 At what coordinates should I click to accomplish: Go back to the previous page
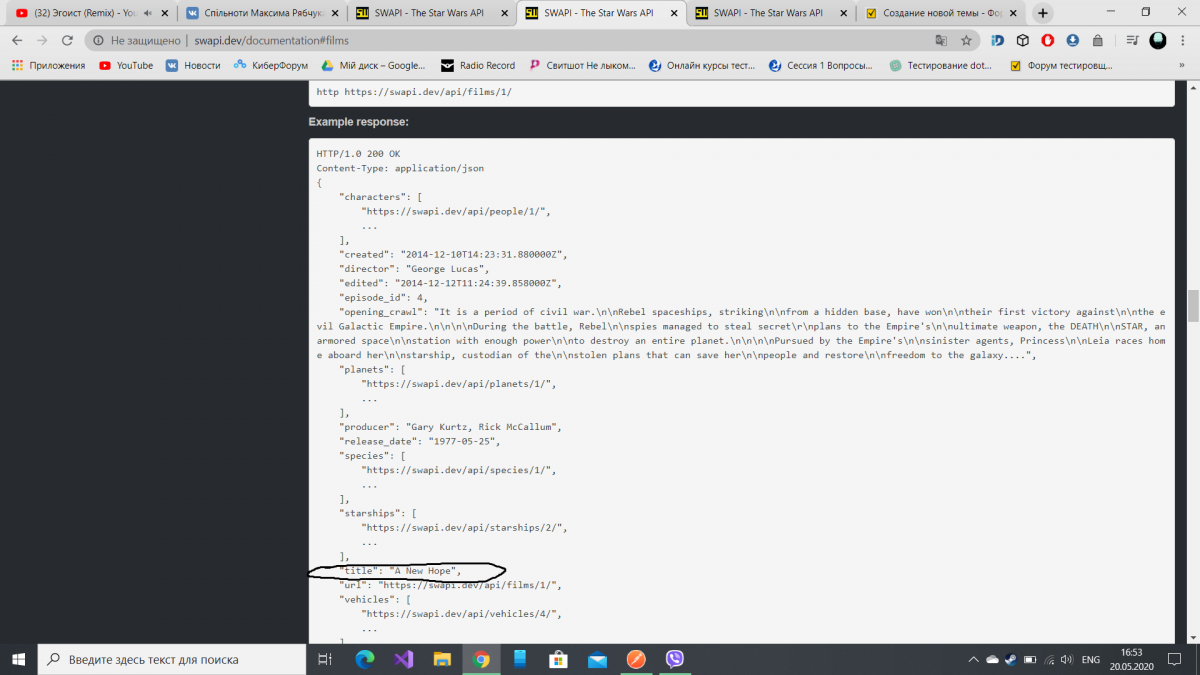pos(17,40)
